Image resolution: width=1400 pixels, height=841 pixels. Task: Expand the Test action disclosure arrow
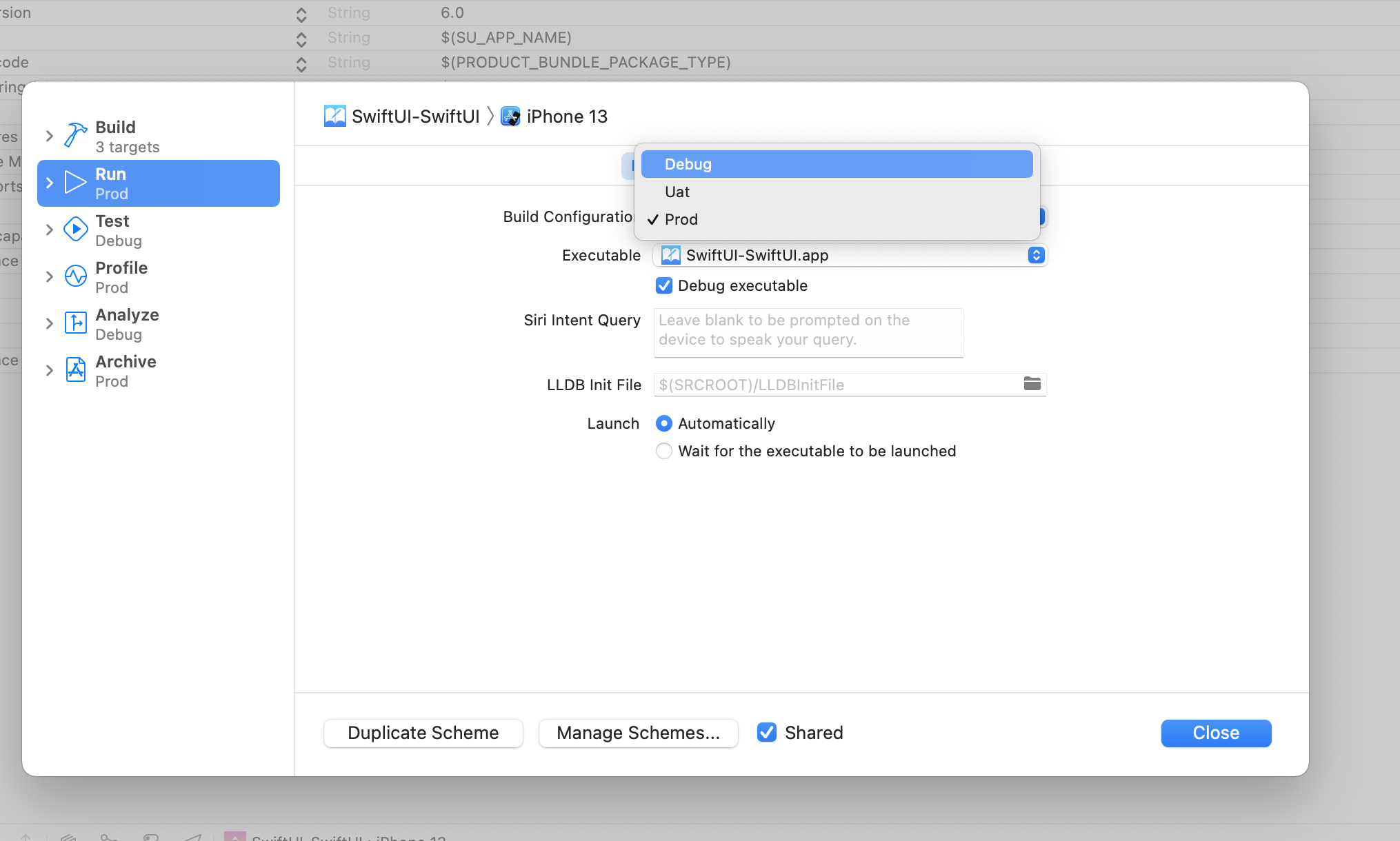[49, 230]
